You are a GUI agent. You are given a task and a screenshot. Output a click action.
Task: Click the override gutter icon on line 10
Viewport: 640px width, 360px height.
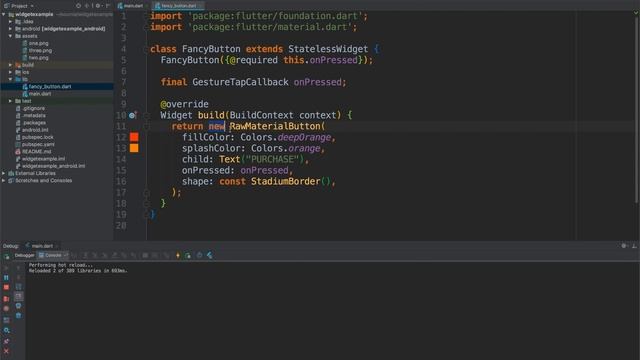(x=132, y=116)
